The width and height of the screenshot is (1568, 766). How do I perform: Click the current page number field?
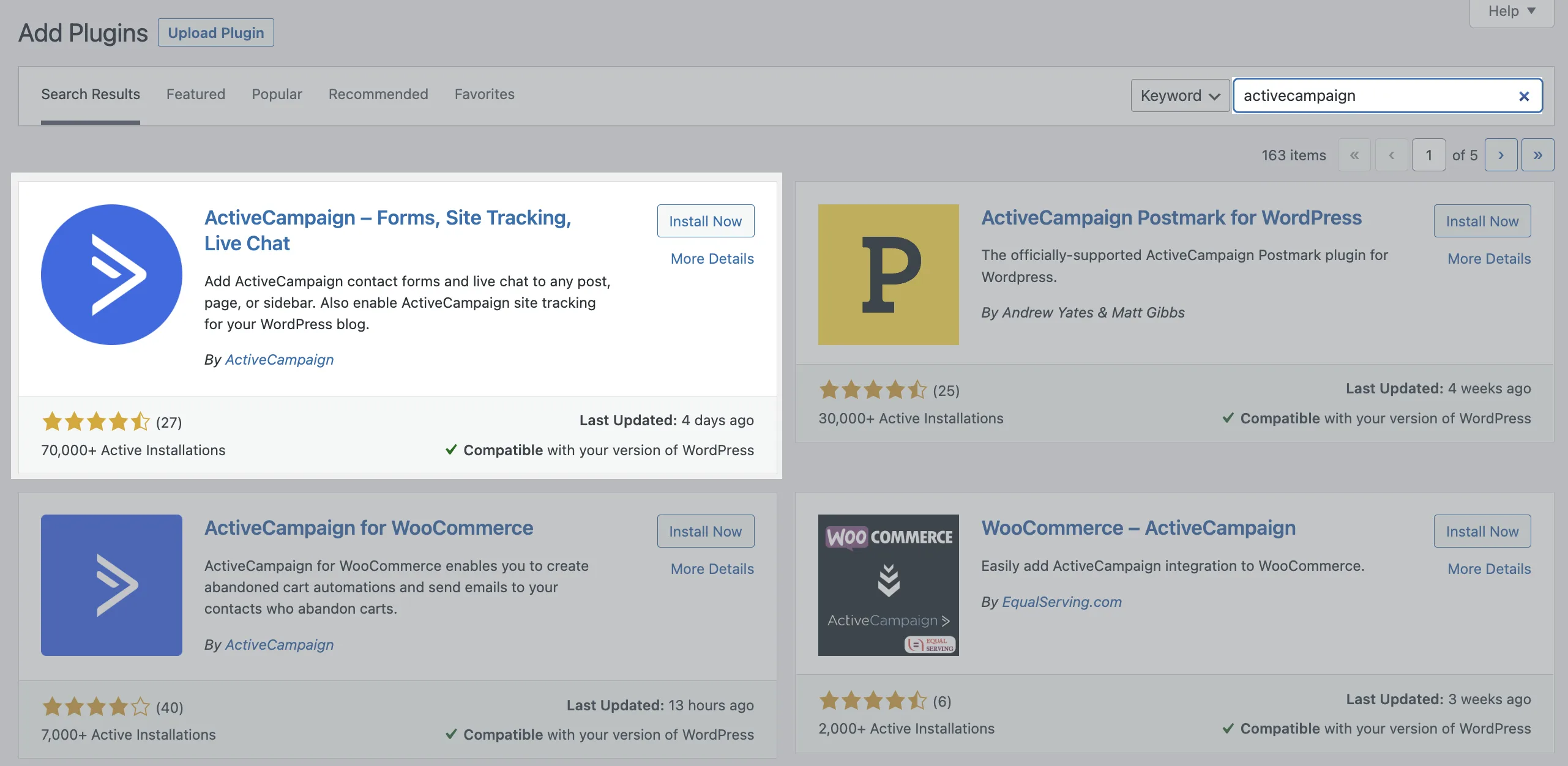pyautogui.click(x=1428, y=155)
